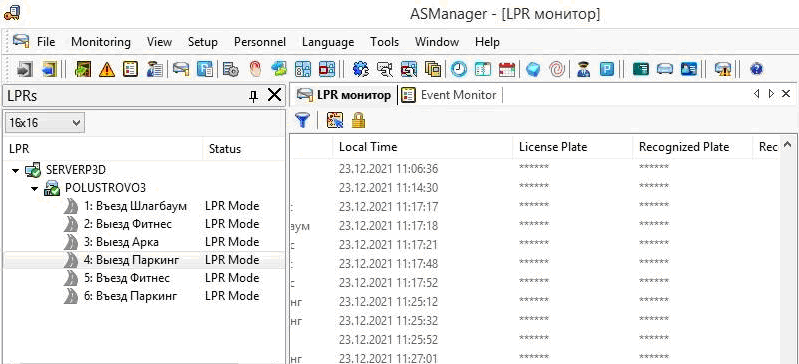
Task: Click the logout blue arrow icon
Action: pyautogui.click(x=50, y=69)
